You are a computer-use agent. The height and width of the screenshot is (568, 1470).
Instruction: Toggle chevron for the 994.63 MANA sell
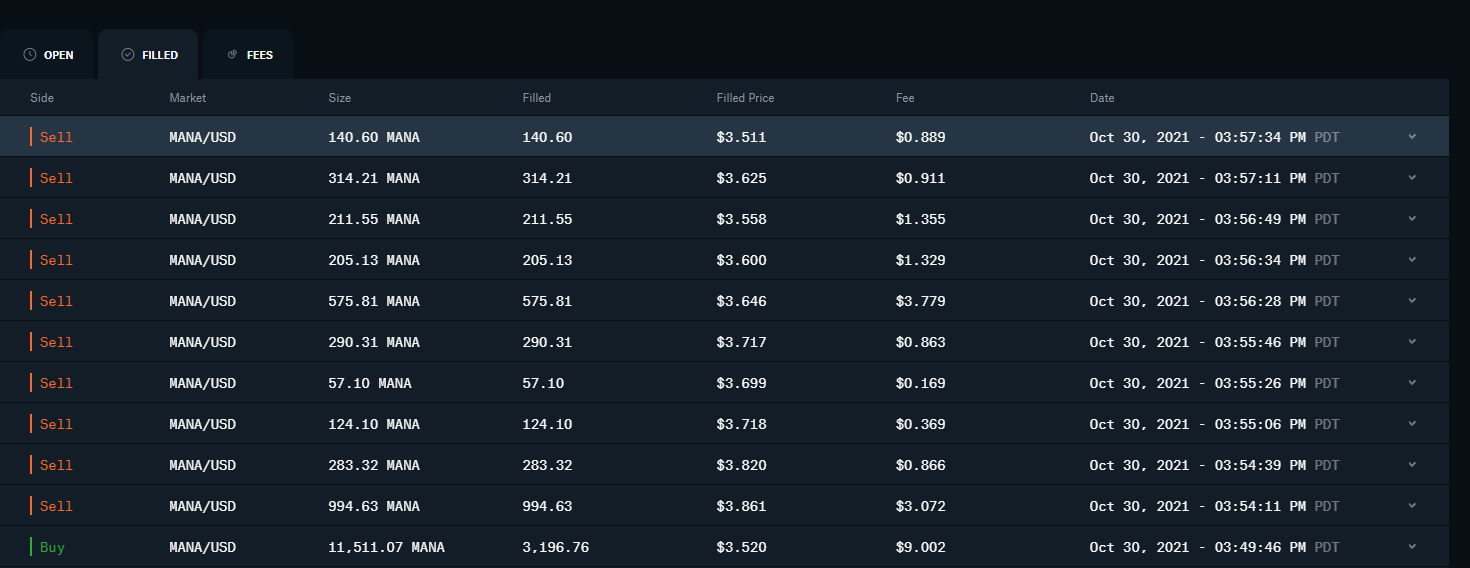pos(1412,506)
